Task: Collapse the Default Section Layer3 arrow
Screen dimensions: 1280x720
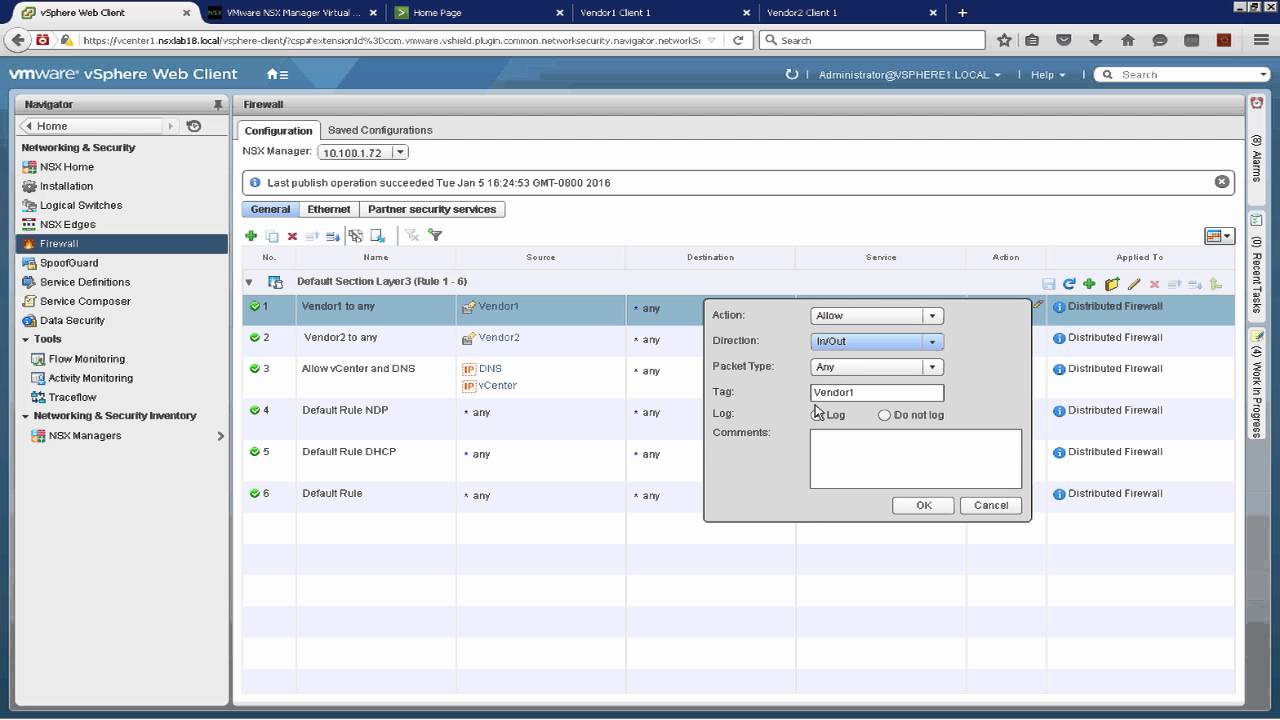Action: [x=249, y=283]
